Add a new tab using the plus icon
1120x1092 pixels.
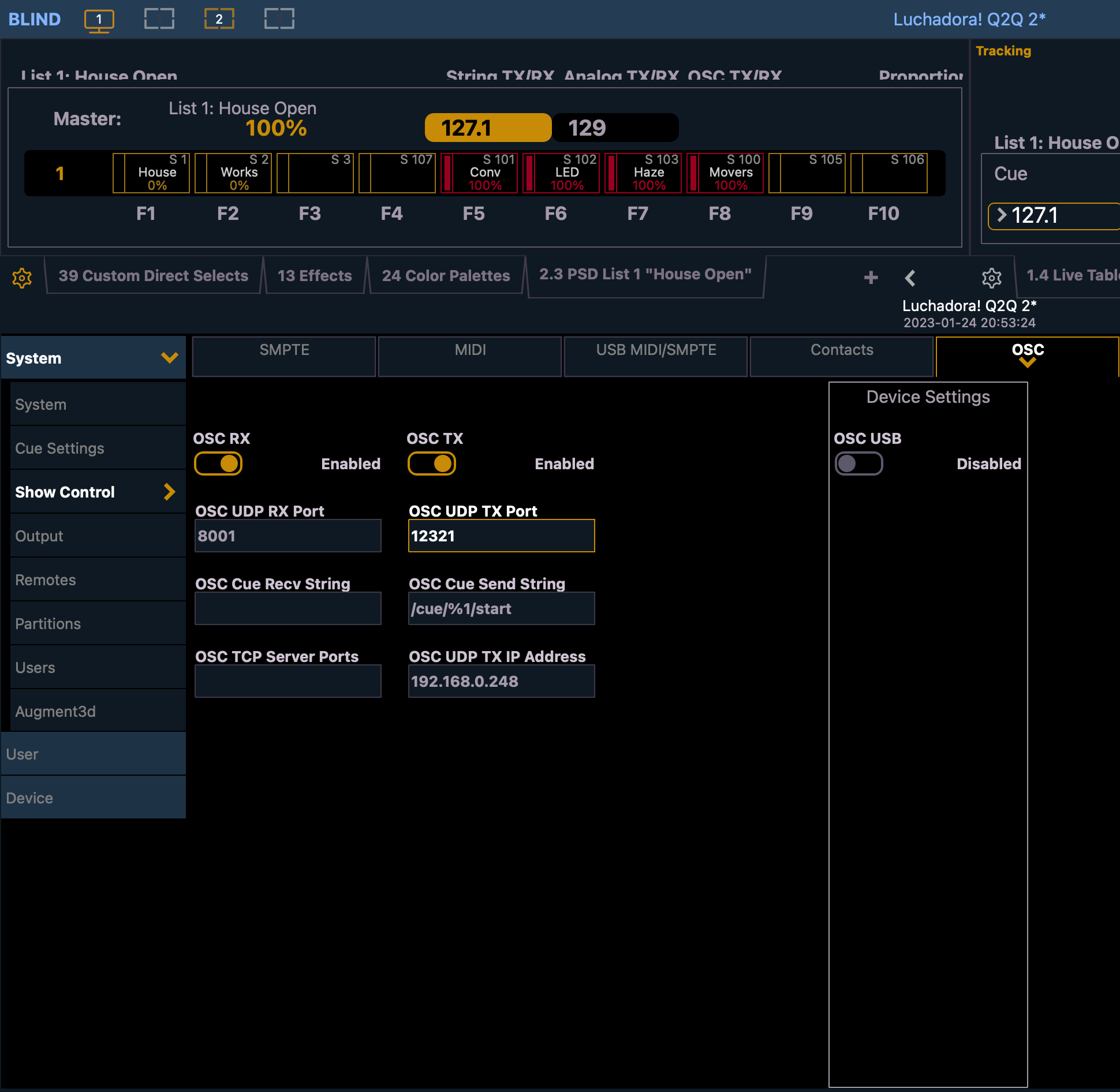[870, 278]
